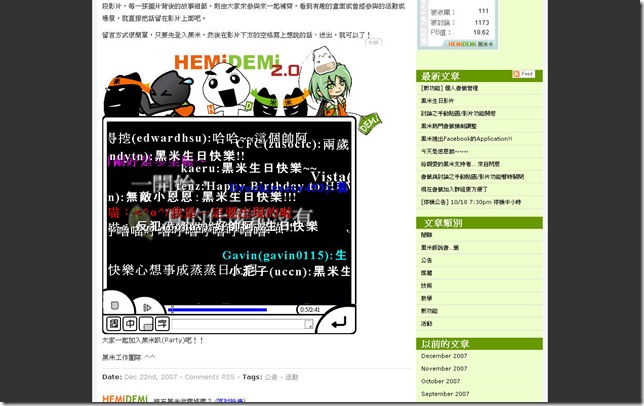644x406 pixels.
Task: Click the HEMiDEMi 2.0 logo above the video
Action: [237, 64]
